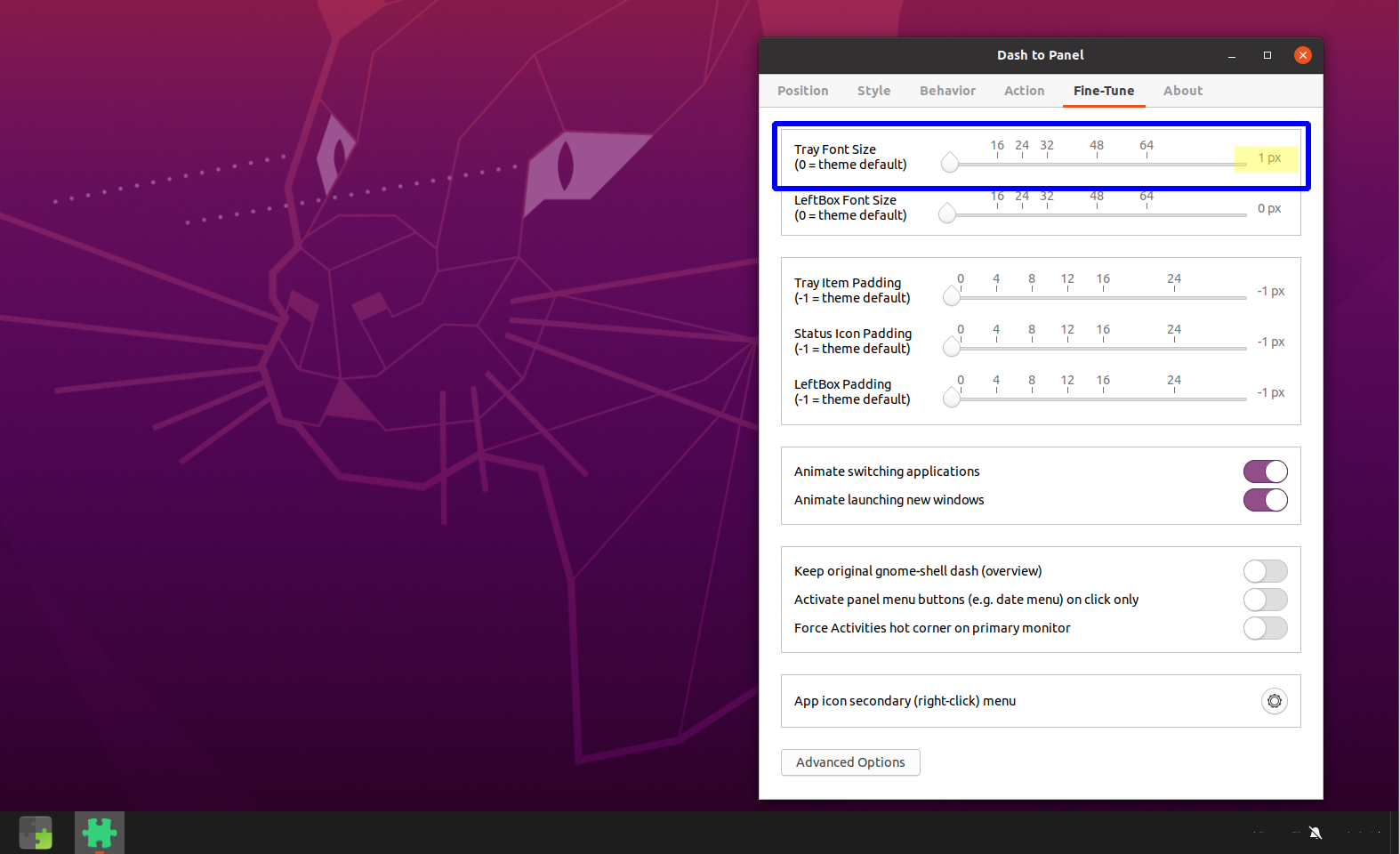
Task: Click the 'Tray Item Padding' label
Action: [x=848, y=283]
